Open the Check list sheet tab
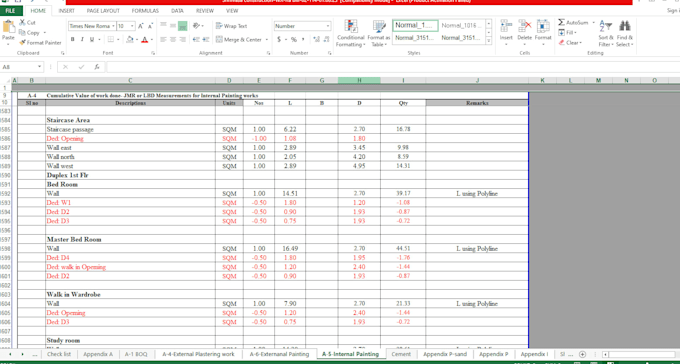 [x=59, y=354]
